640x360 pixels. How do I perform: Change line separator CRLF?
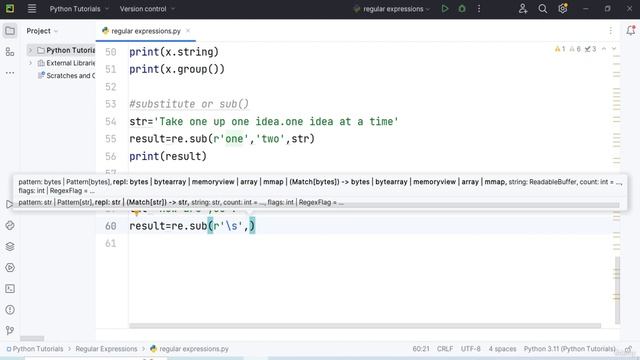[445, 349]
